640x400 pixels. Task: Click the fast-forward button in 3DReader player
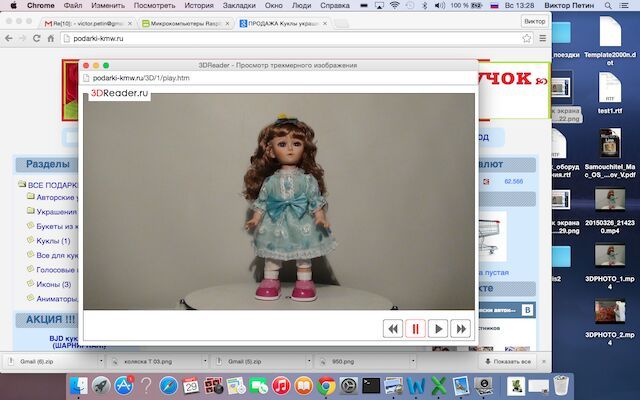[x=460, y=329]
